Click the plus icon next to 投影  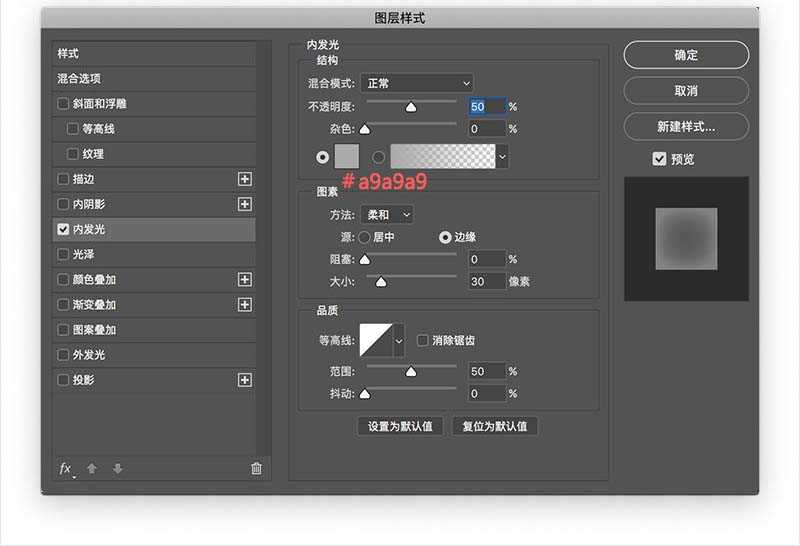244,380
